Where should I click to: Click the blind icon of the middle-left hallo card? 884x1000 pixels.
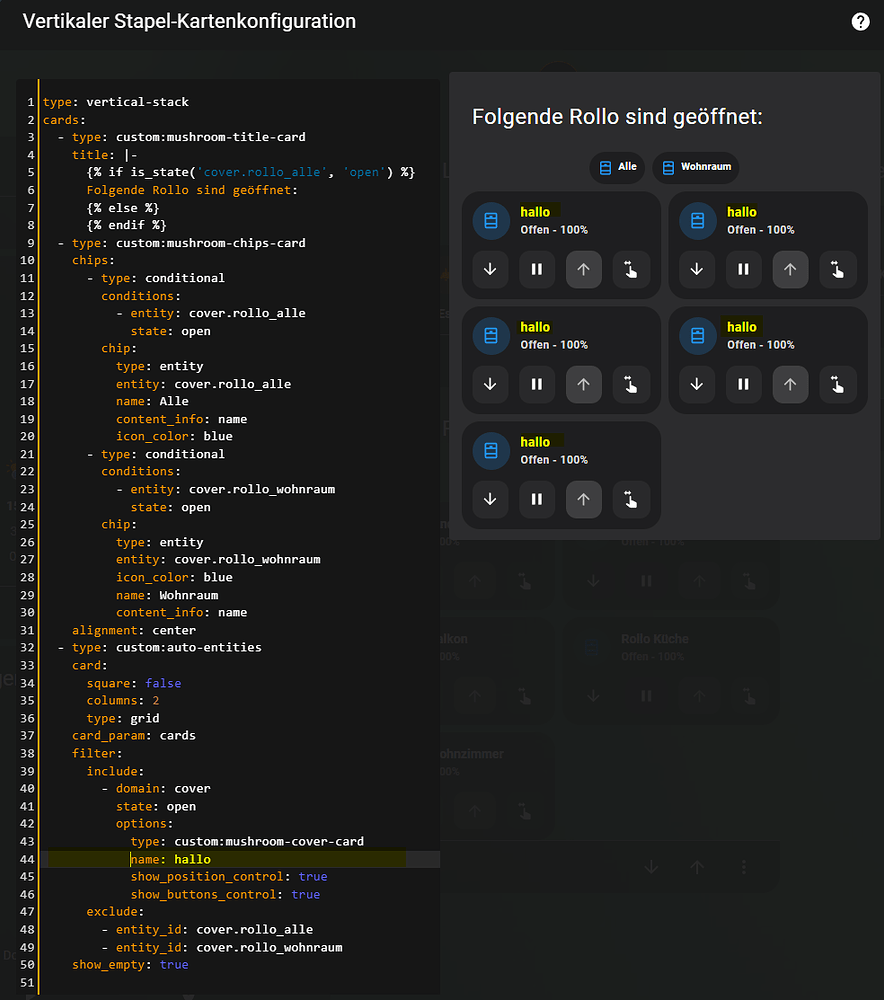(x=490, y=336)
